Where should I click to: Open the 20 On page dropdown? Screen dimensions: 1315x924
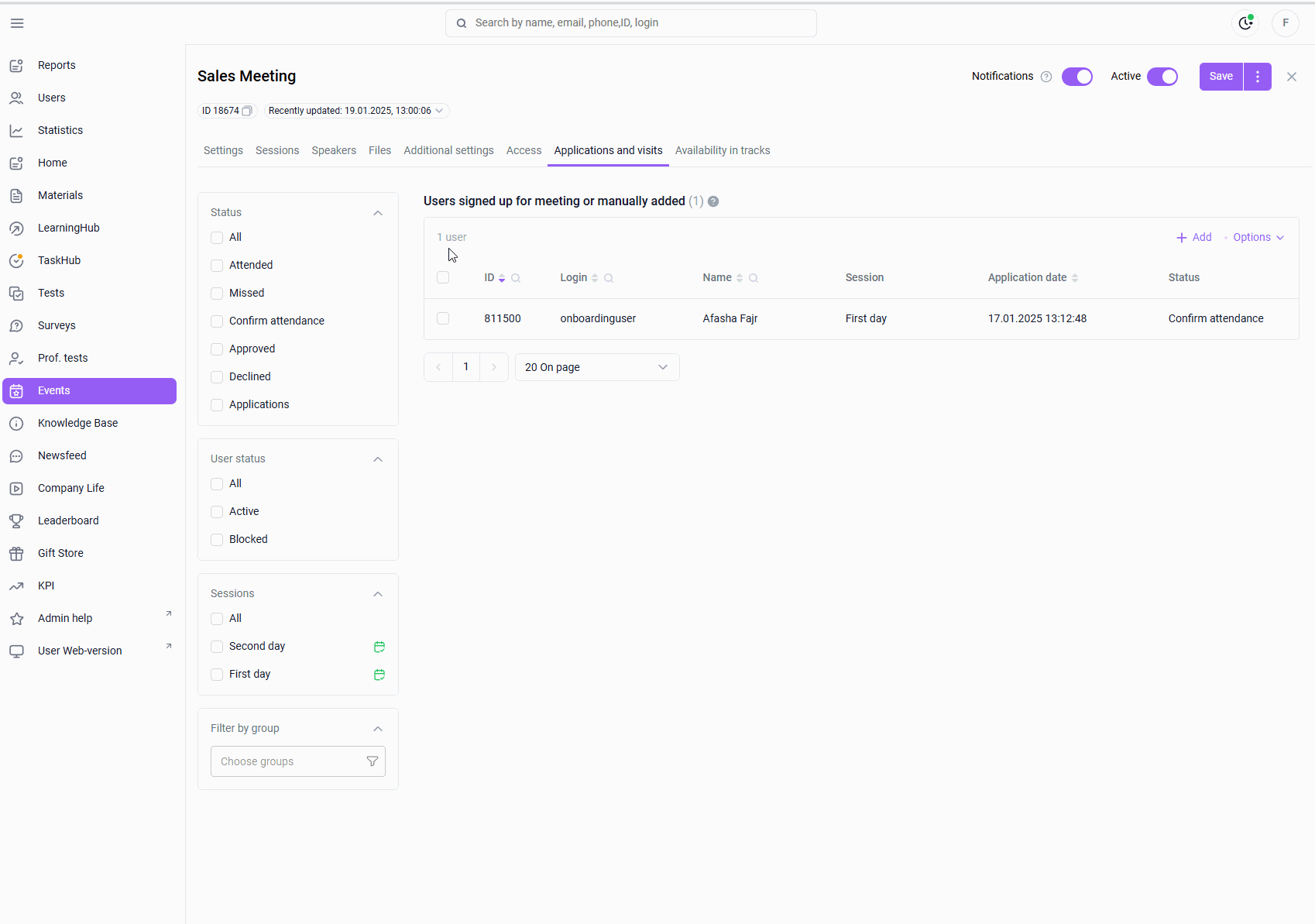click(x=596, y=367)
